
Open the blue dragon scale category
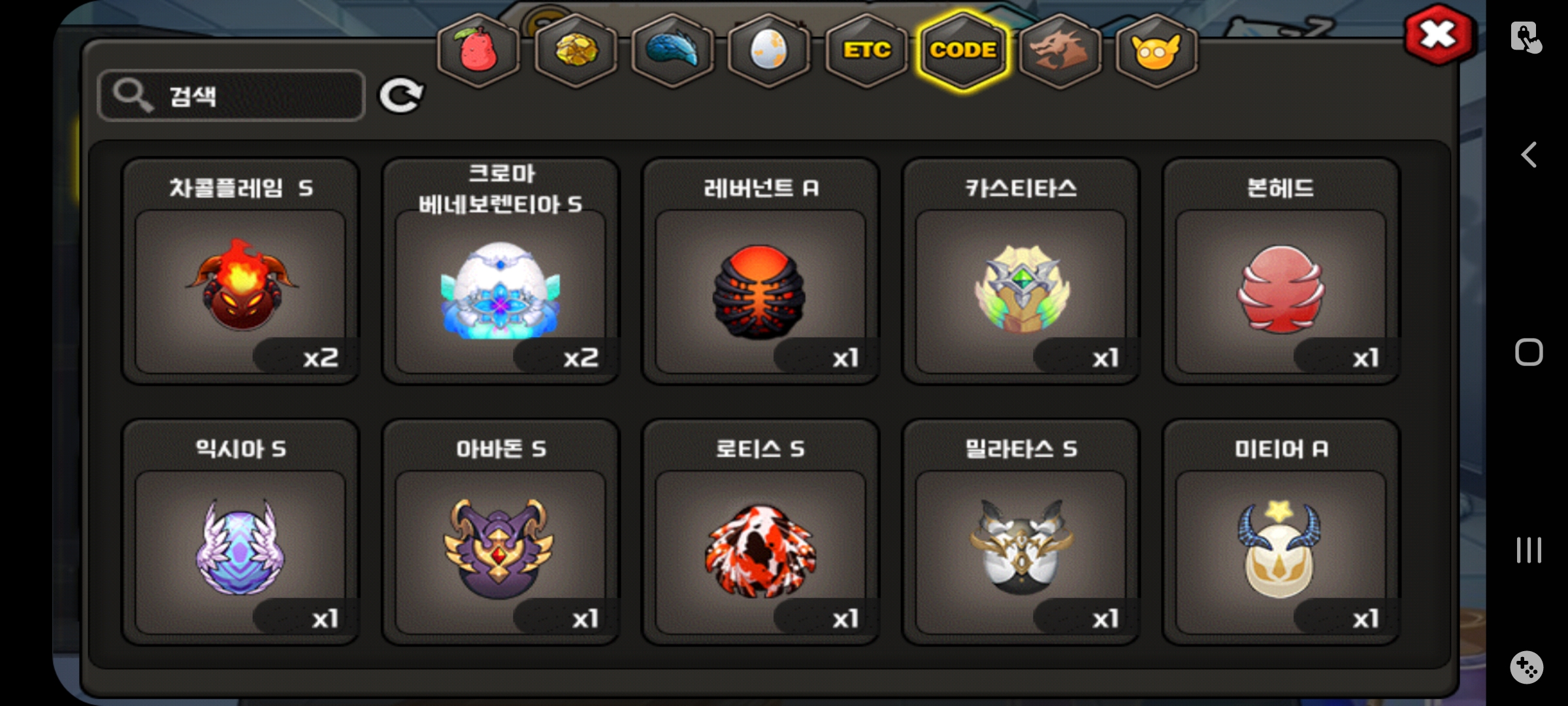[672, 50]
